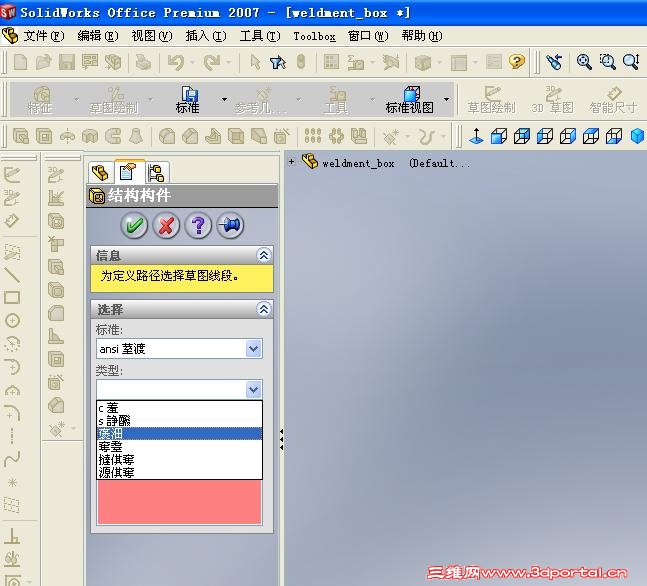
Task: Select back standard view cube icon
Action: point(522,136)
